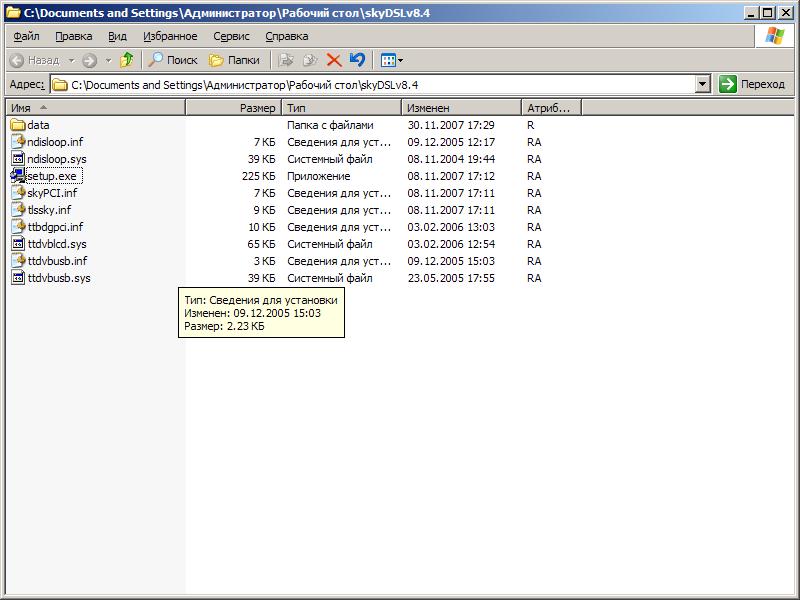Toggle the Папки folders pane
Image resolution: width=800 pixels, height=600 pixels.
coord(235,60)
